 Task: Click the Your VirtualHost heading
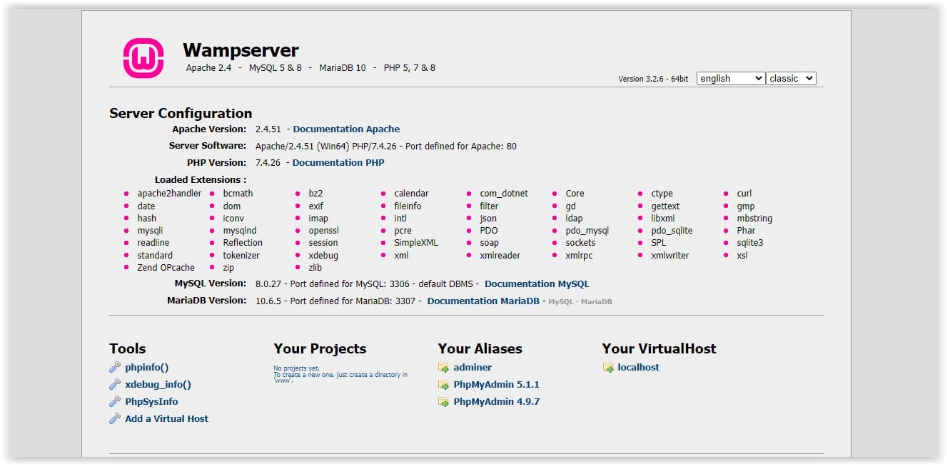659,349
